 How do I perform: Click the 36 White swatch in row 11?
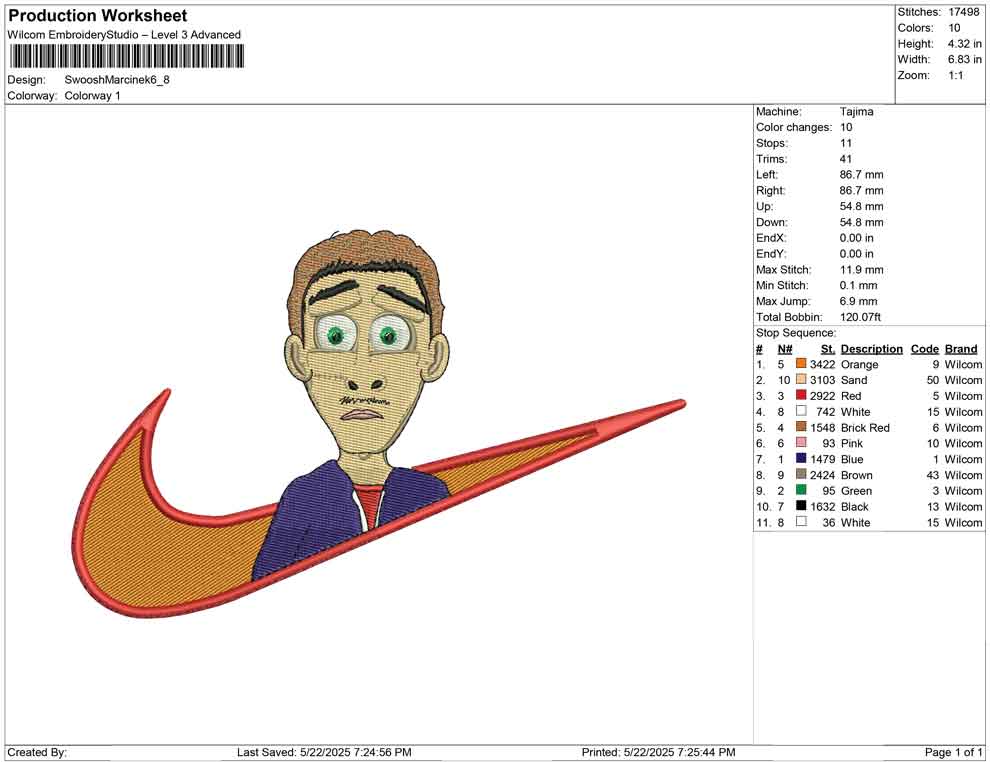(801, 521)
